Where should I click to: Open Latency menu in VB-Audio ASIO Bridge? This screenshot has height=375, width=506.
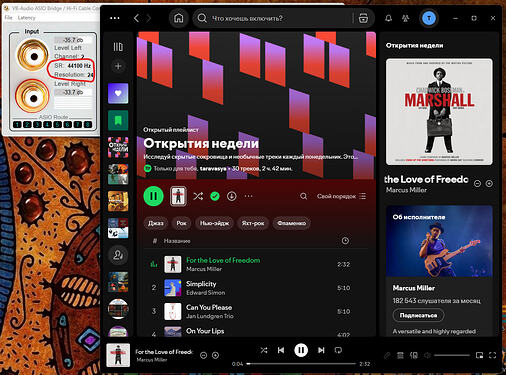[x=26, y=18]
